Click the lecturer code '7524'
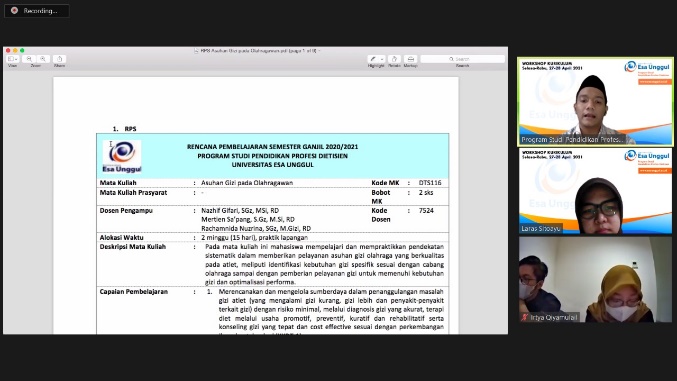Viewport: 677px width, 381px height. coord(426,211)
